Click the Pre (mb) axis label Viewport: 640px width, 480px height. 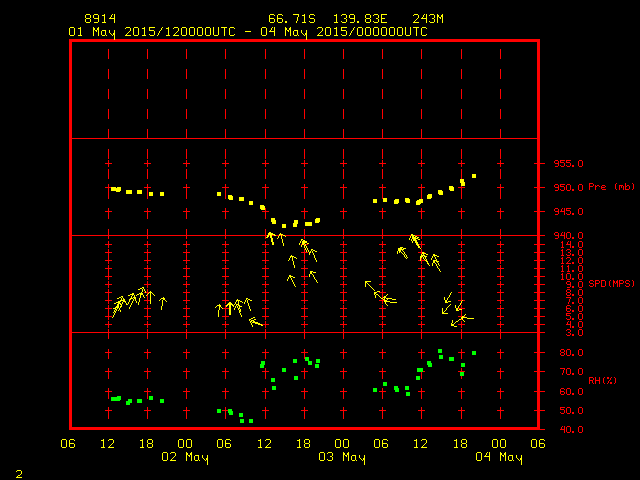tap(612, 187)
